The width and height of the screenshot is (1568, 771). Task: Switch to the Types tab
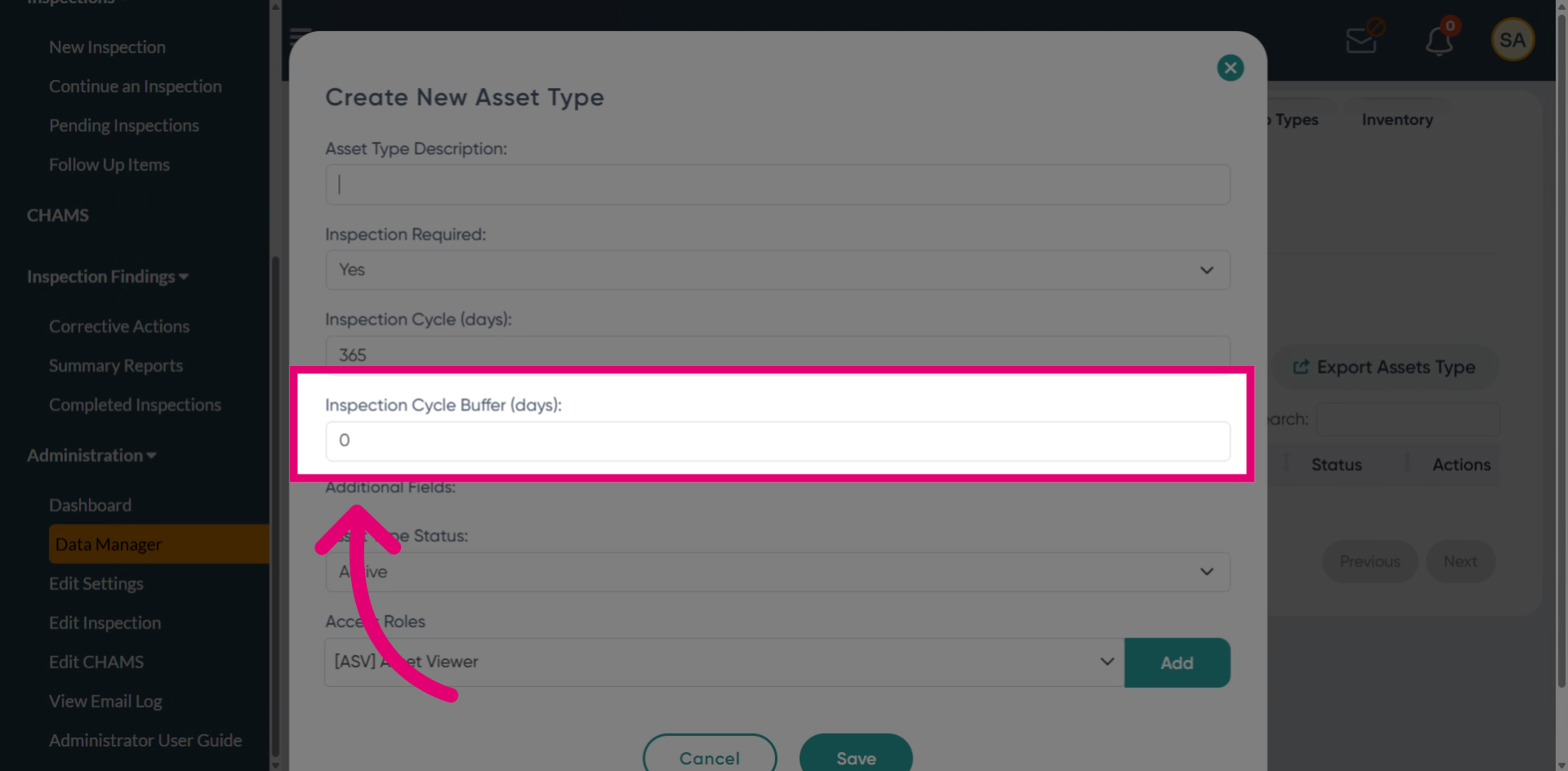coord(1295,120)
